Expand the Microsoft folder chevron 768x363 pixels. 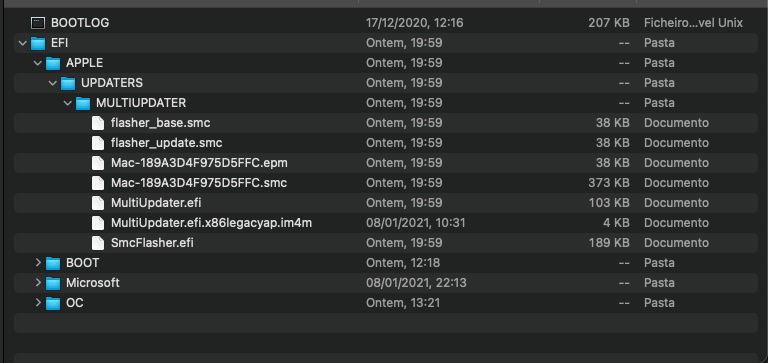coord(38,283)
